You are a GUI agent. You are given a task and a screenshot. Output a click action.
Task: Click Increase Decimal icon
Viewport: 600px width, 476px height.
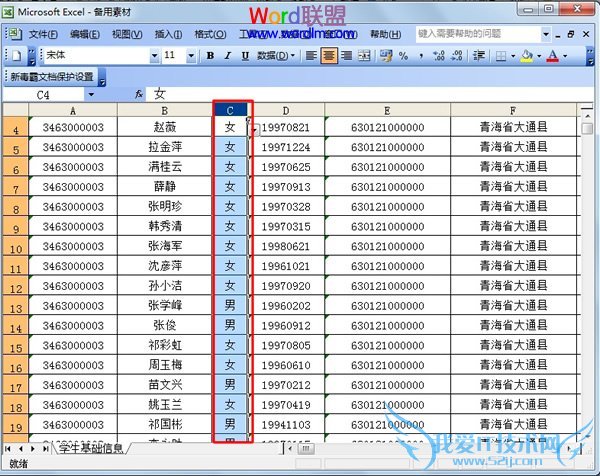pos(439,56)
